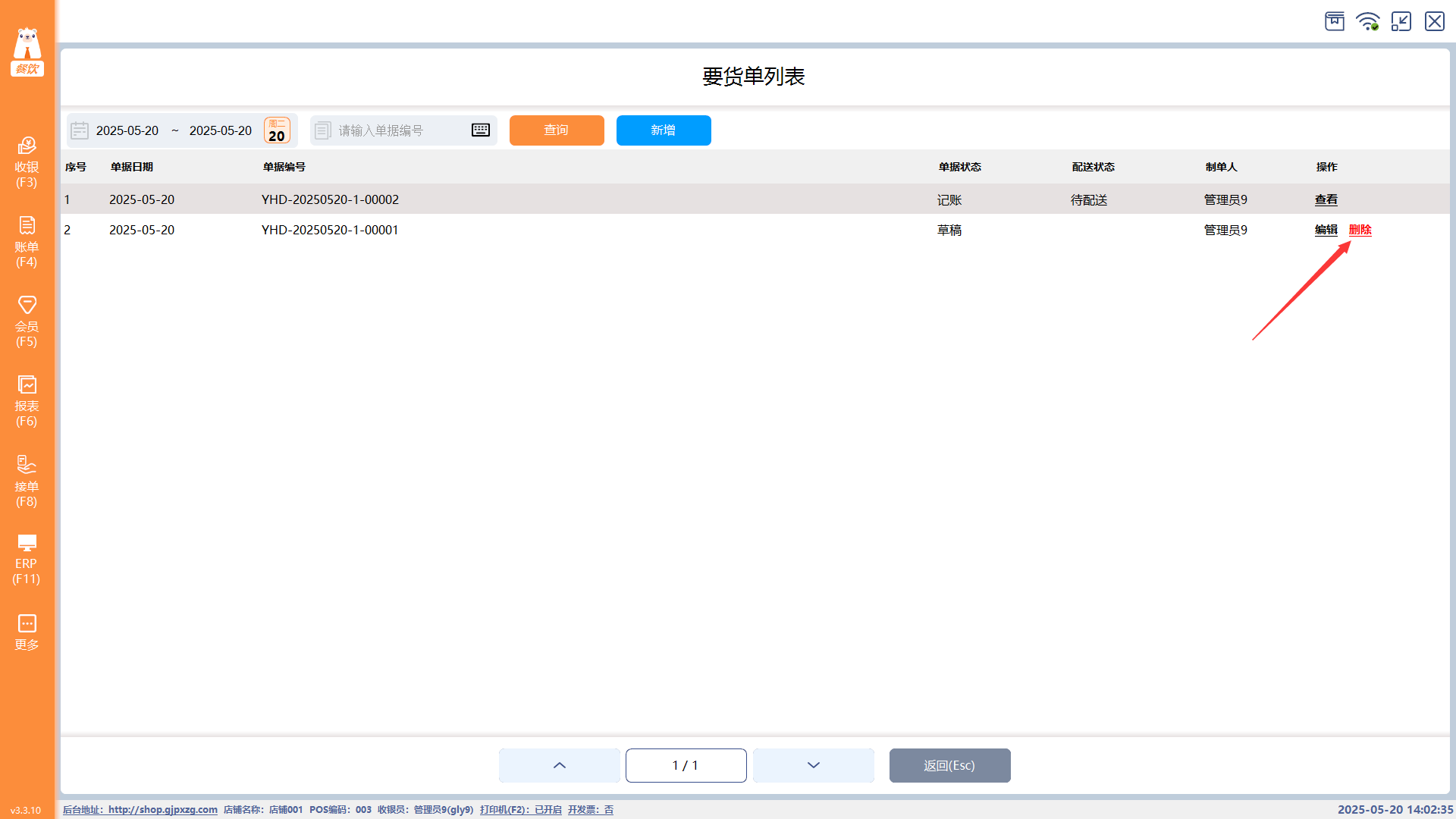This screenshot has width=1456, height=819.
Task: Open the start date 2025-05-20 picker
Action: click(x=127, y=130)
